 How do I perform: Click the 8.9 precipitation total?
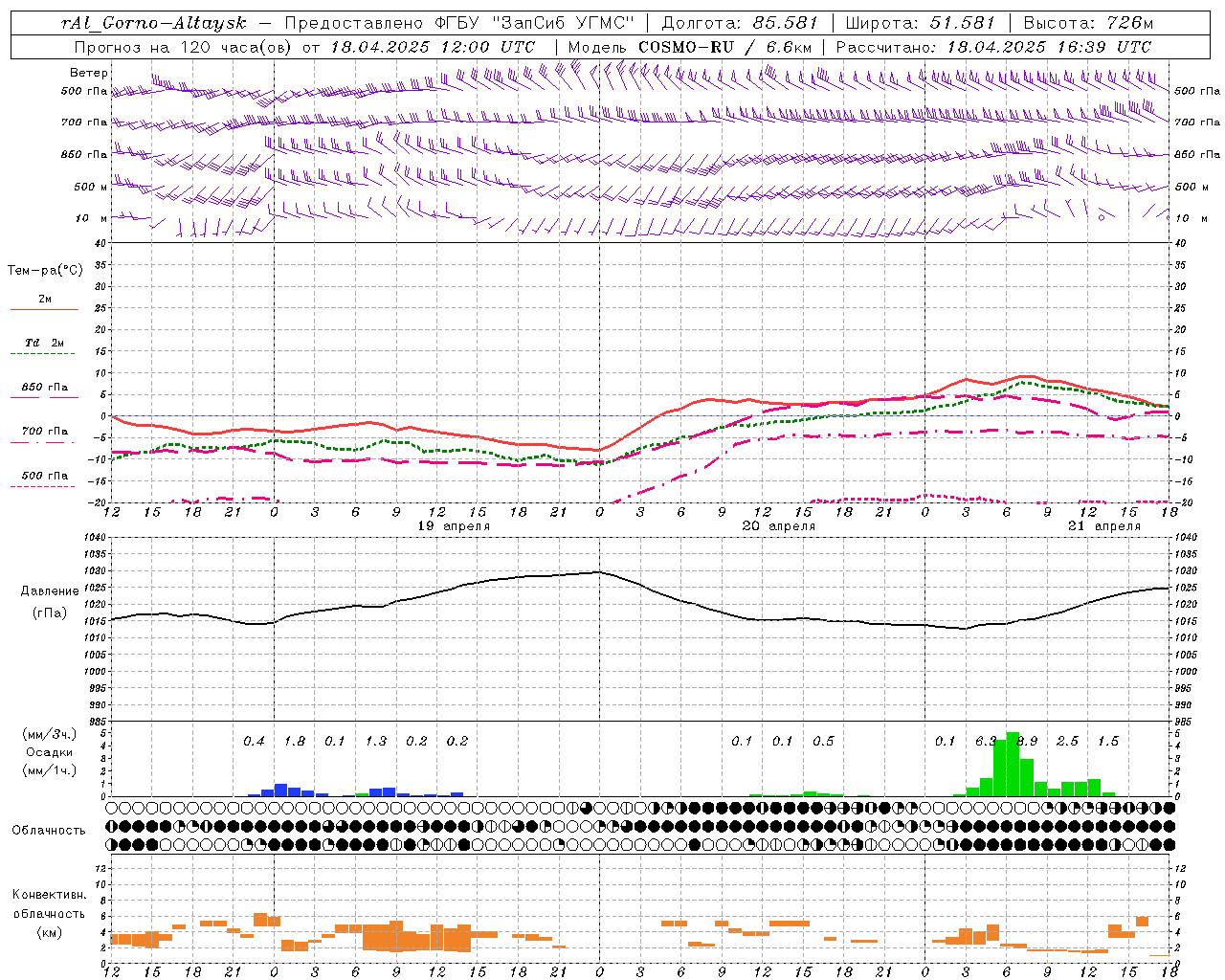(1027, 741)
